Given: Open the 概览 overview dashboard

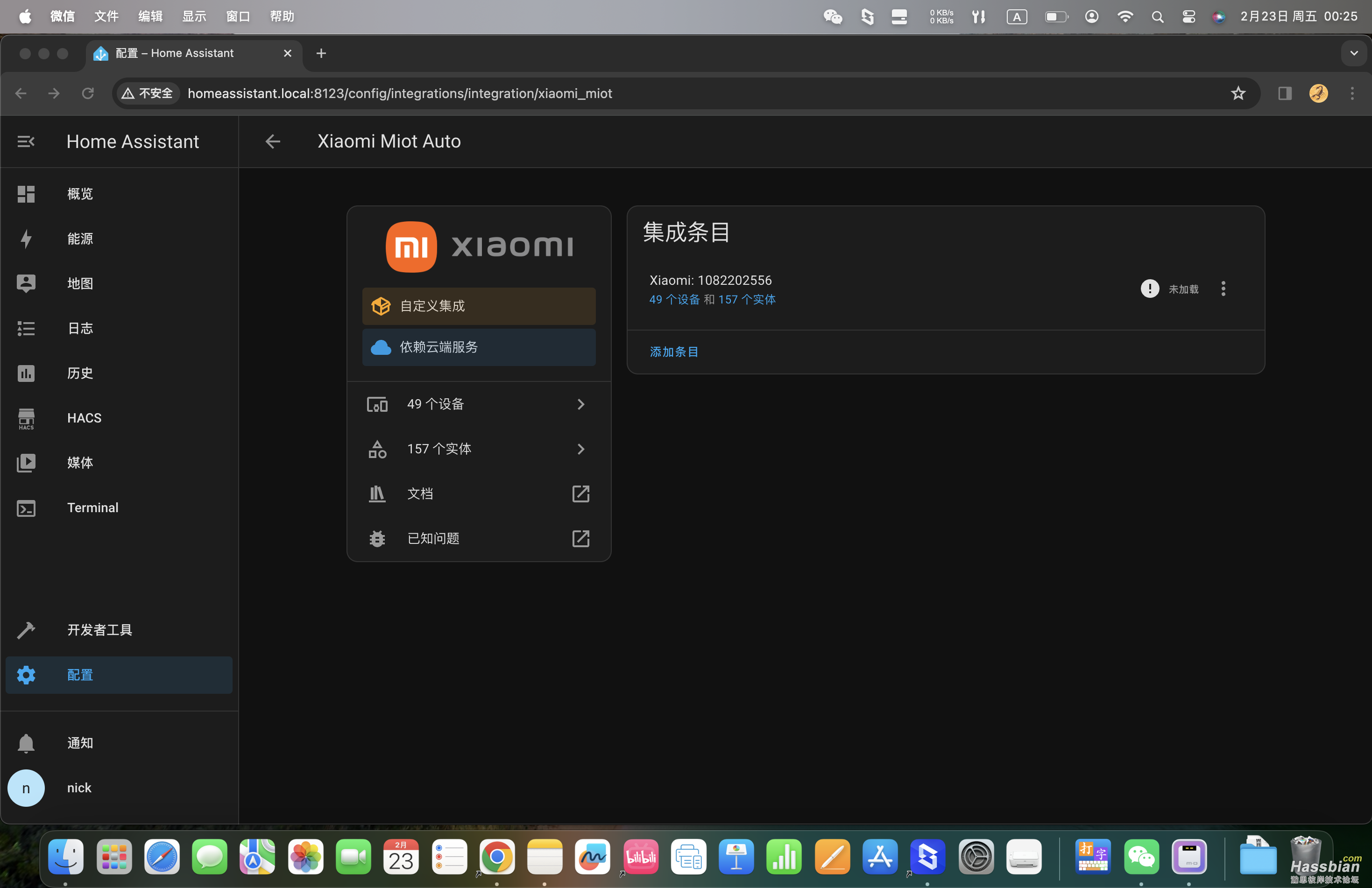Looking at the screenshot, I should click(119, 194).
